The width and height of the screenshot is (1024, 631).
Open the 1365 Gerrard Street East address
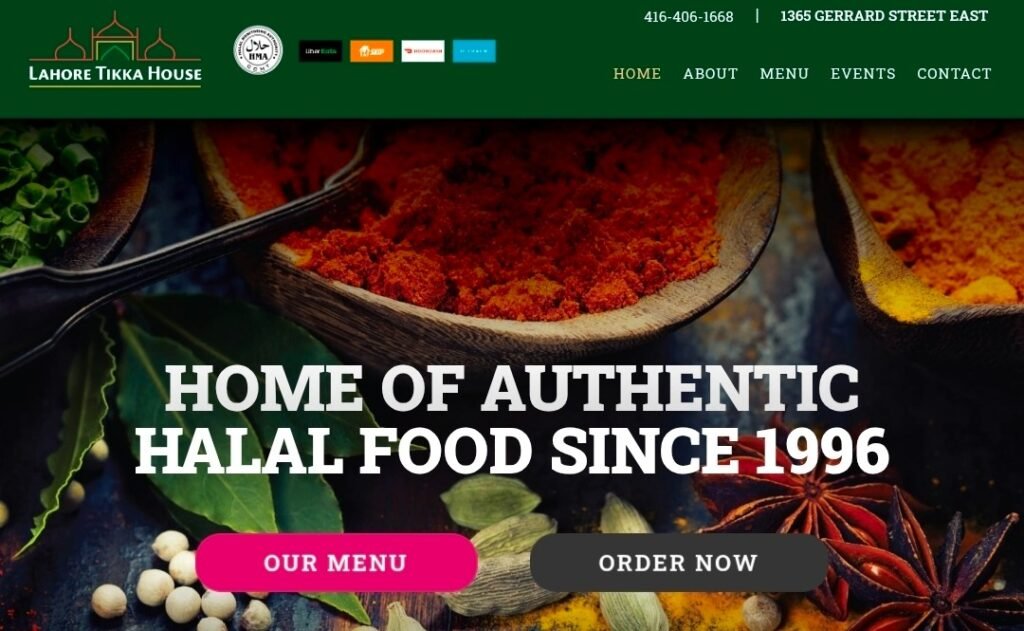[x=884, y=16]
